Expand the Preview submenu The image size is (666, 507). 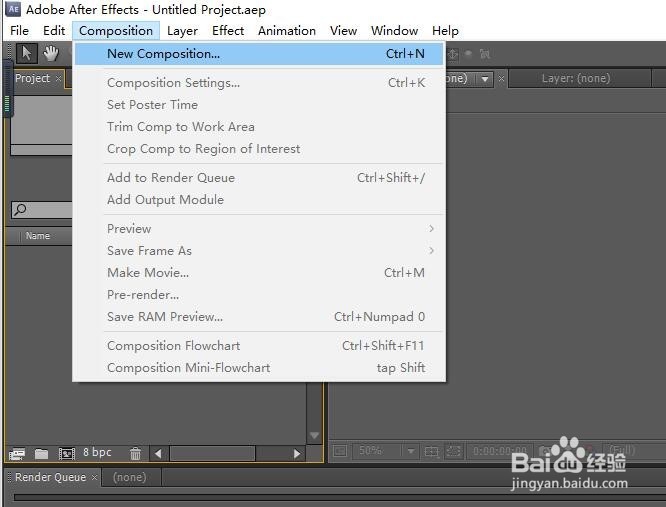(x=259, y=228)
